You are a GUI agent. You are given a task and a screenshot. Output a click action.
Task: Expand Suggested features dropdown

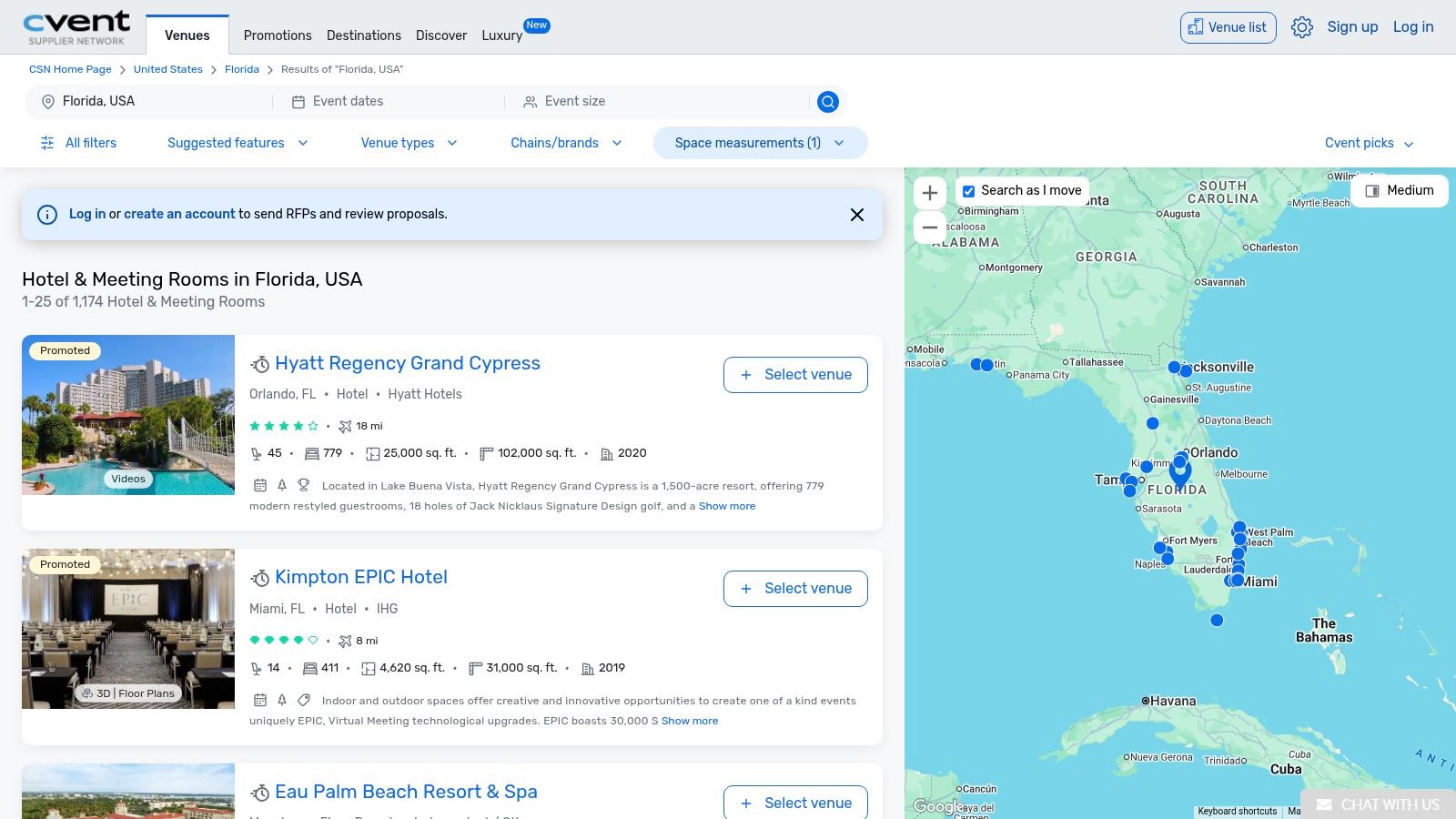pos(238,143)
